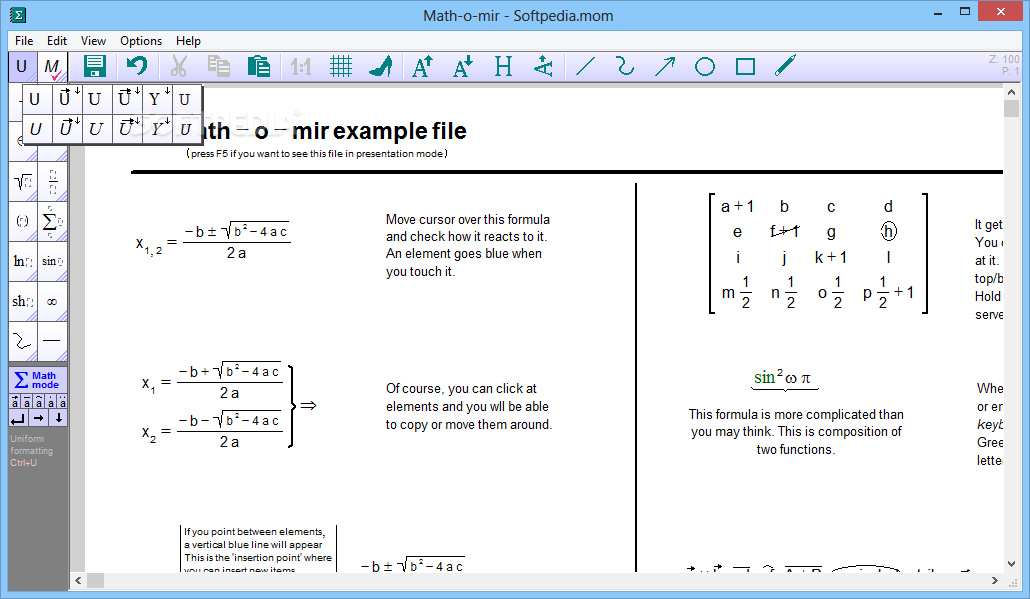Choose italic U in bottom-left popup cell

click(x=36, y=129)
